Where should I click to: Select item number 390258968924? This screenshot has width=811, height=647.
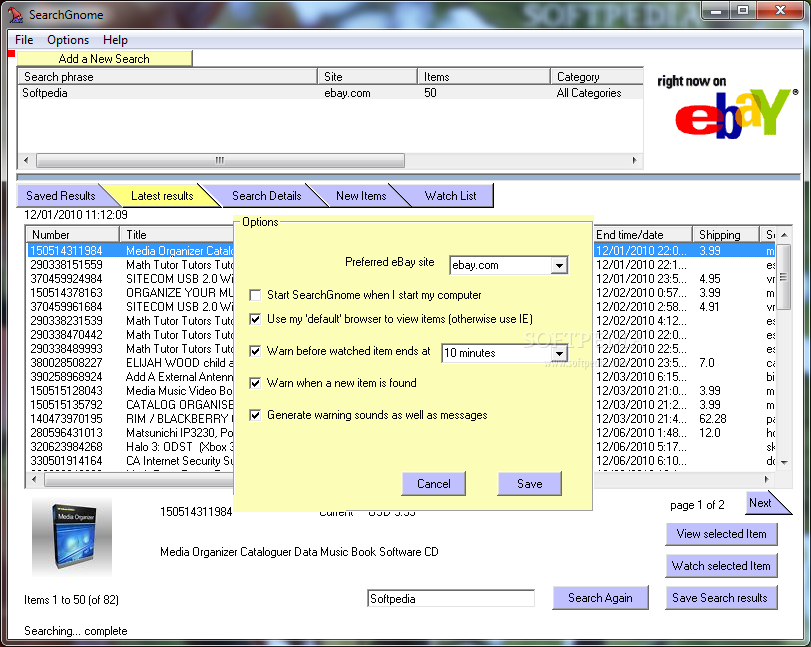point(66,377)
